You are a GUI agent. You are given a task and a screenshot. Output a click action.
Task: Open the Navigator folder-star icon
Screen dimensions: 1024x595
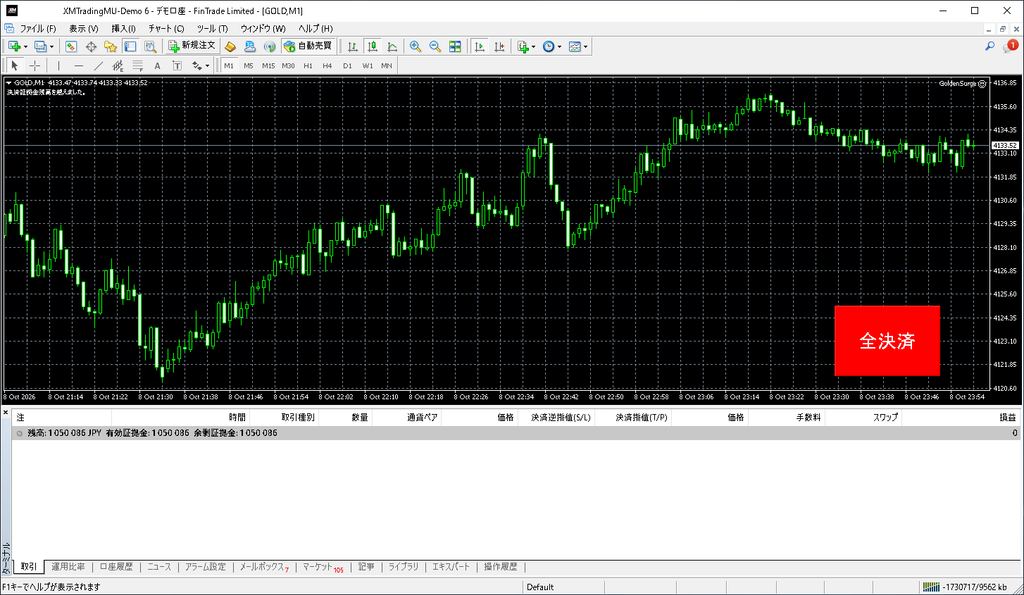[x=110, y=46]
